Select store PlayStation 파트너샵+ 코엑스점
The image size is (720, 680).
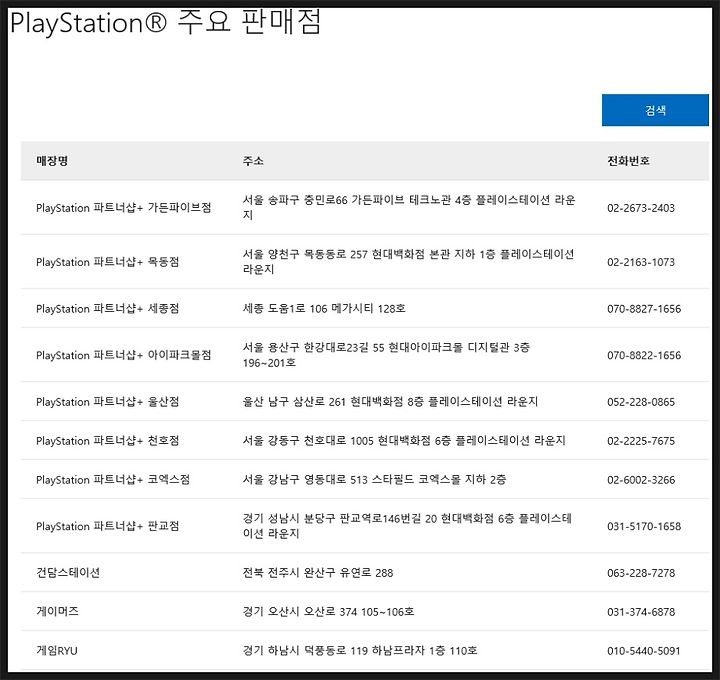pos(113,479)
